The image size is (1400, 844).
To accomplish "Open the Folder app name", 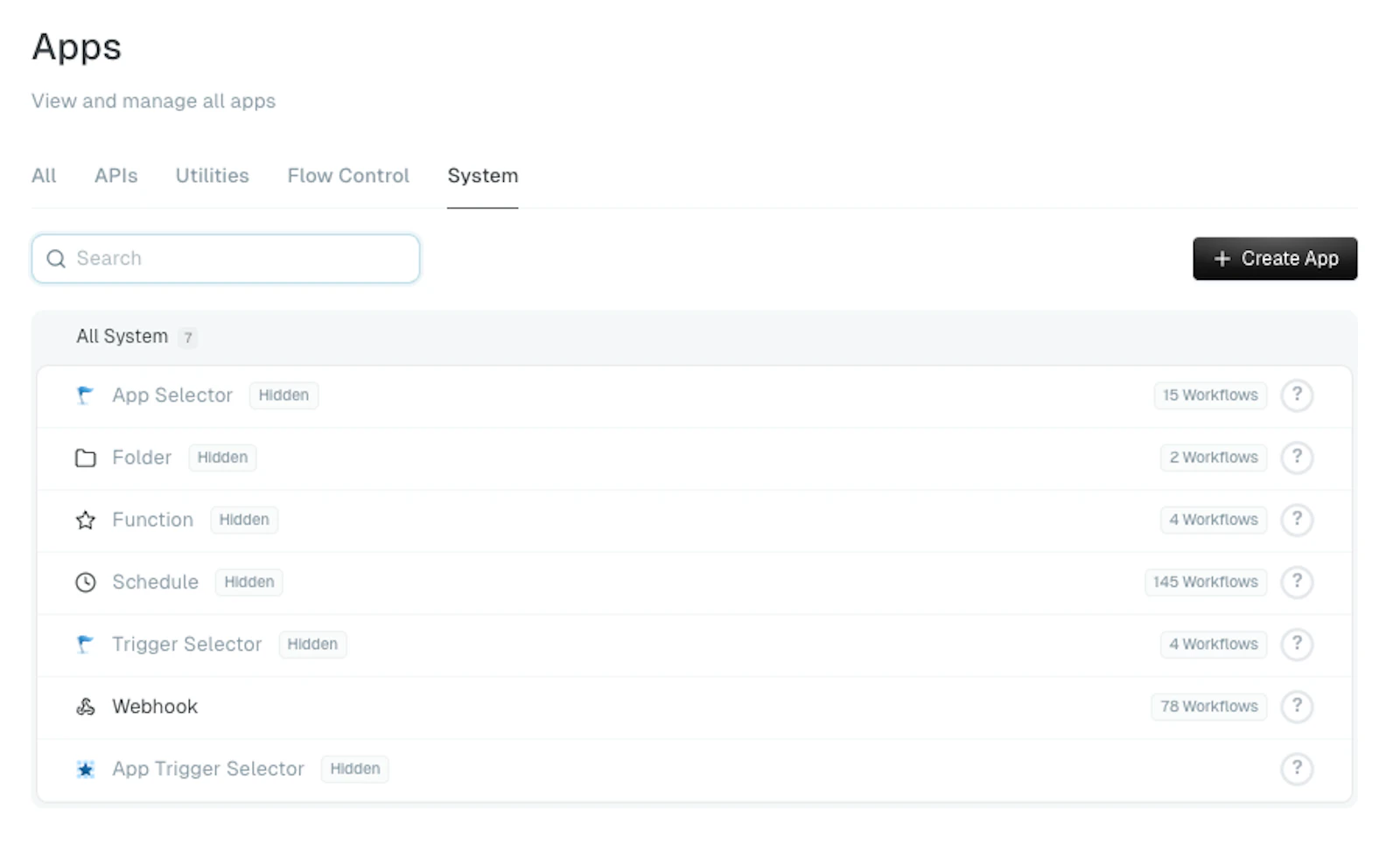I will (x=142, y=457).
